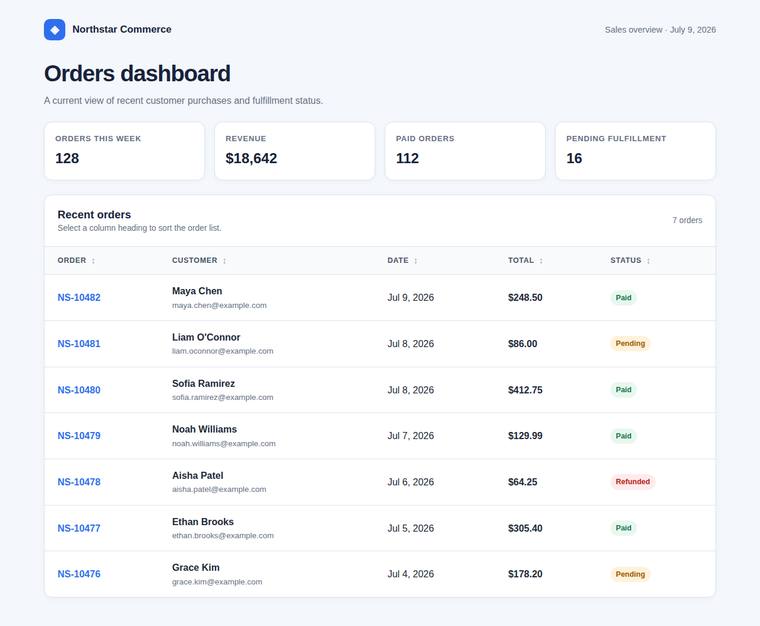Click the Paid badge for Sofia Ramirez
The height and width of the screenshot is (626, 760).
(623, 390)
